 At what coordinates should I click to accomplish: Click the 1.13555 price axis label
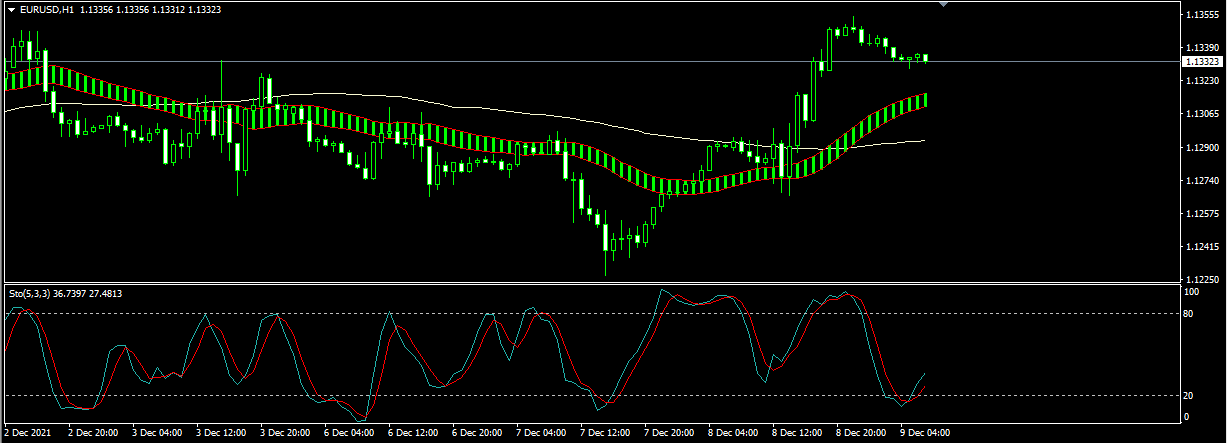pyautogui.click(x=1200, y=15)
